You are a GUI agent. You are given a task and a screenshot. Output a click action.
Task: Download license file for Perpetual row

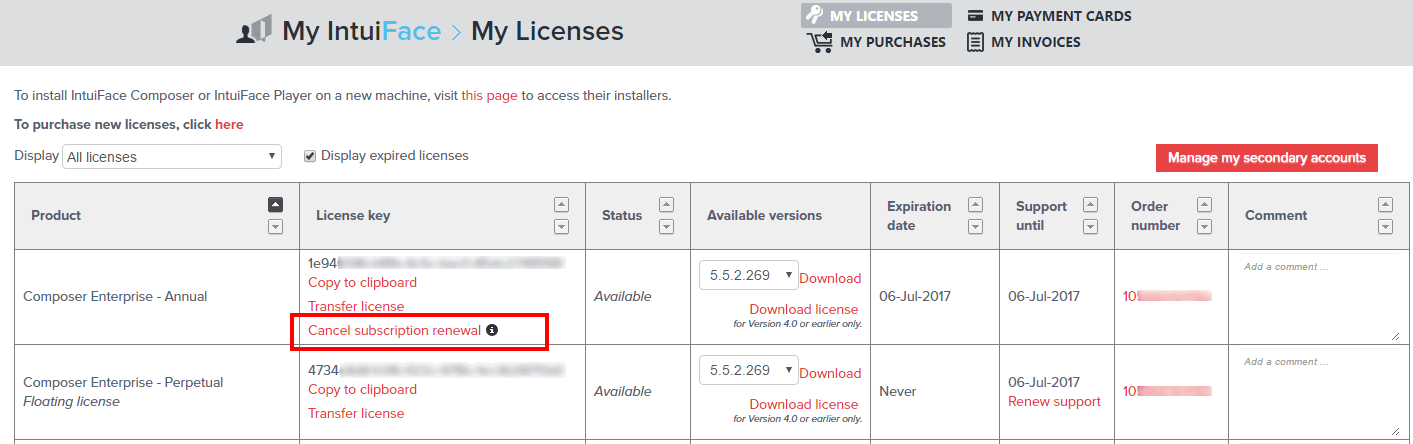pos(804,404)
